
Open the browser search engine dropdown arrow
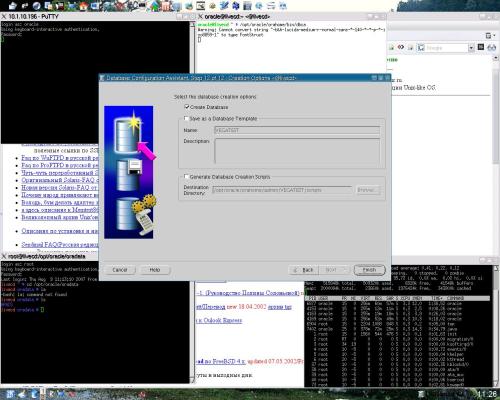[x=471, y=48]
